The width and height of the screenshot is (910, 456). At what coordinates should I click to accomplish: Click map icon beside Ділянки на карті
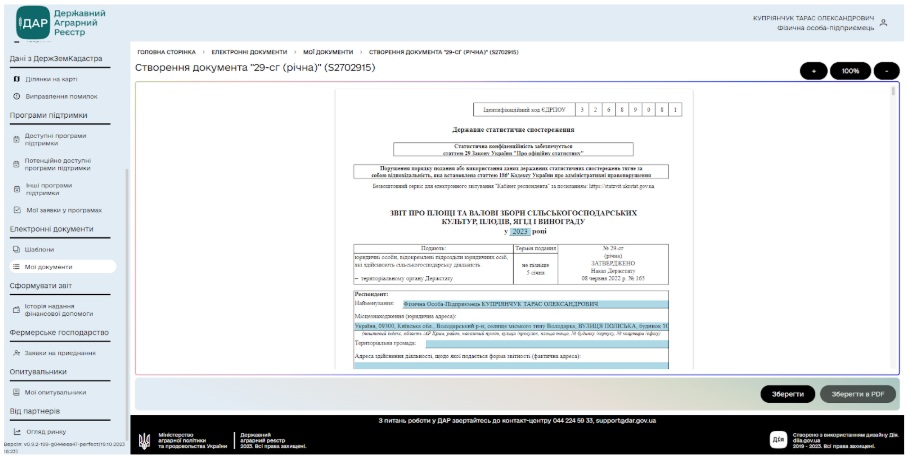(16, 79)
